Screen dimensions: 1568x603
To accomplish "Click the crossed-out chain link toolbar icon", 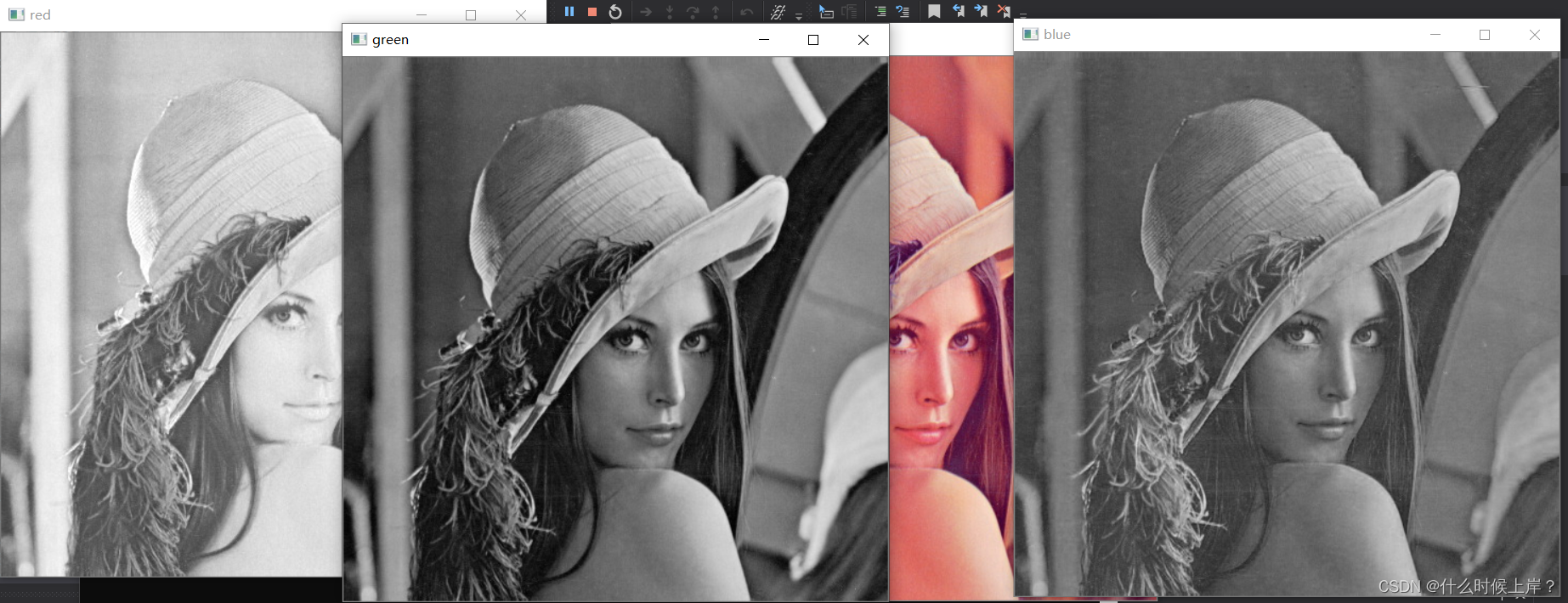I will click(x=778, y=12).
